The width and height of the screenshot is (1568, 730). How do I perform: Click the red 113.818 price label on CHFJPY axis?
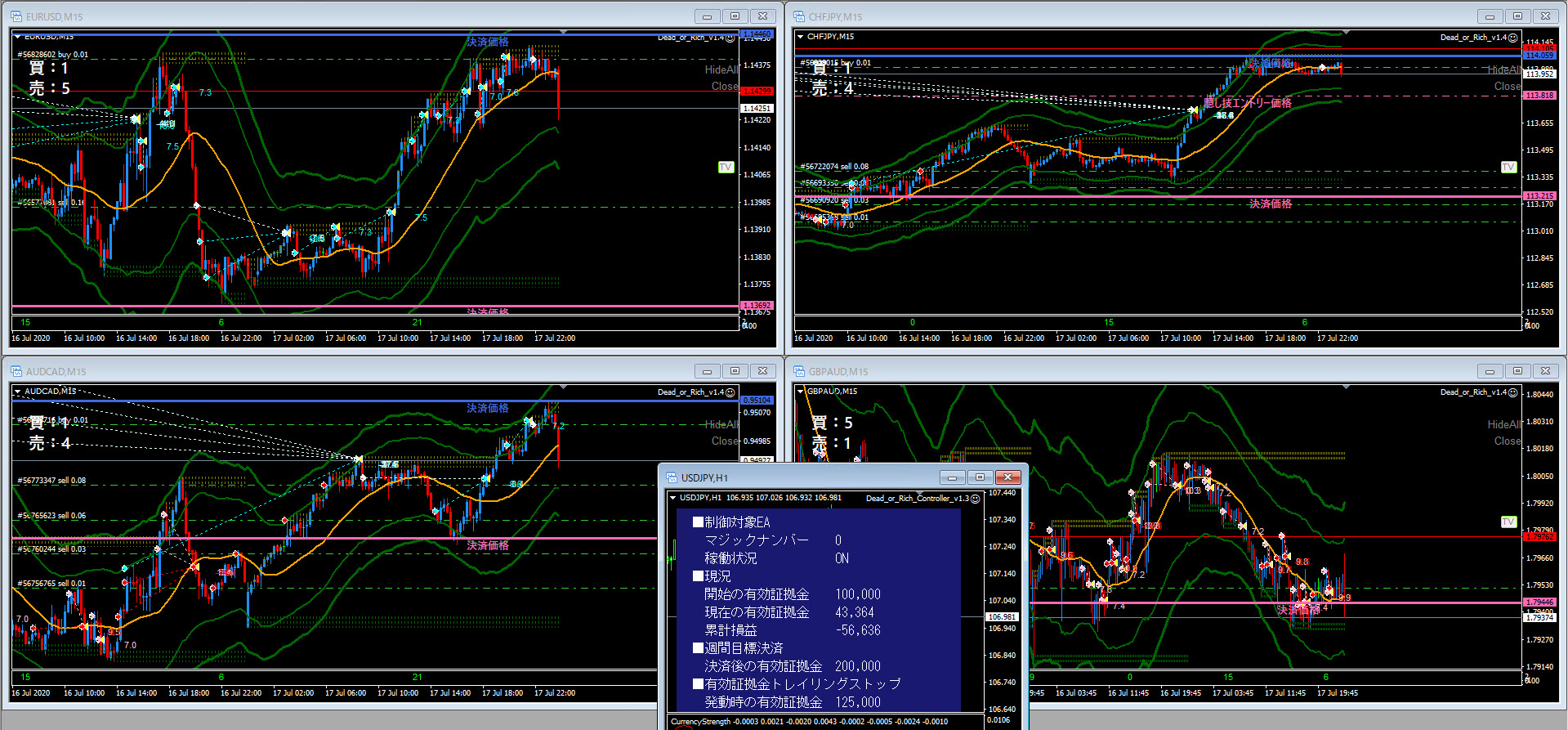pos(1539,96)
